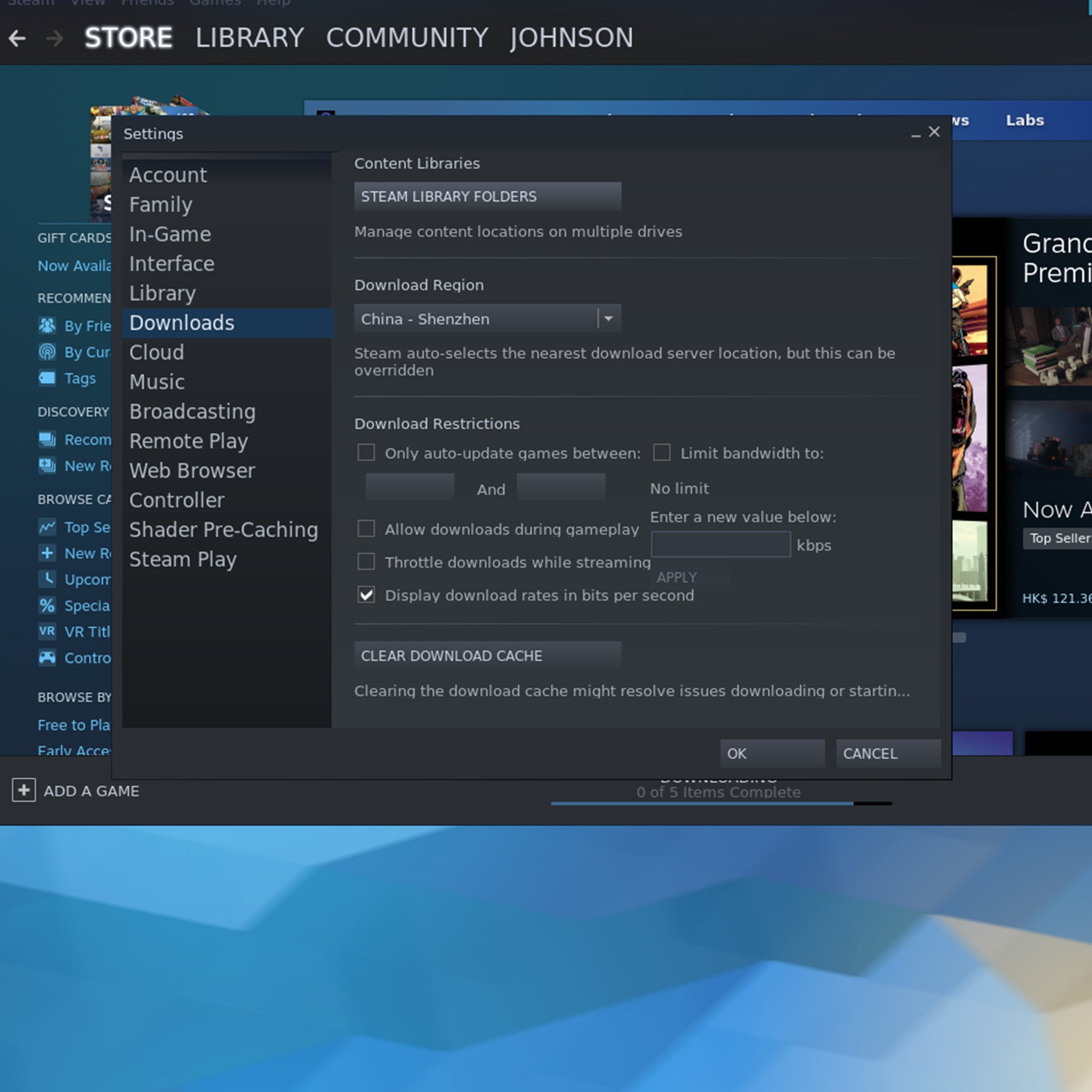Click the Controller gamepad icon in store sidebar
The height and width of the screenshot is (1092, 1092).
pos(47,657)
